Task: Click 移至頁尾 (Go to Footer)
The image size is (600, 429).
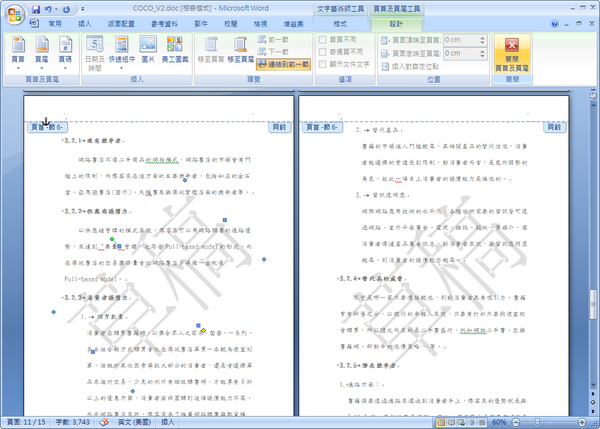Action: click(x=241, y=49)
